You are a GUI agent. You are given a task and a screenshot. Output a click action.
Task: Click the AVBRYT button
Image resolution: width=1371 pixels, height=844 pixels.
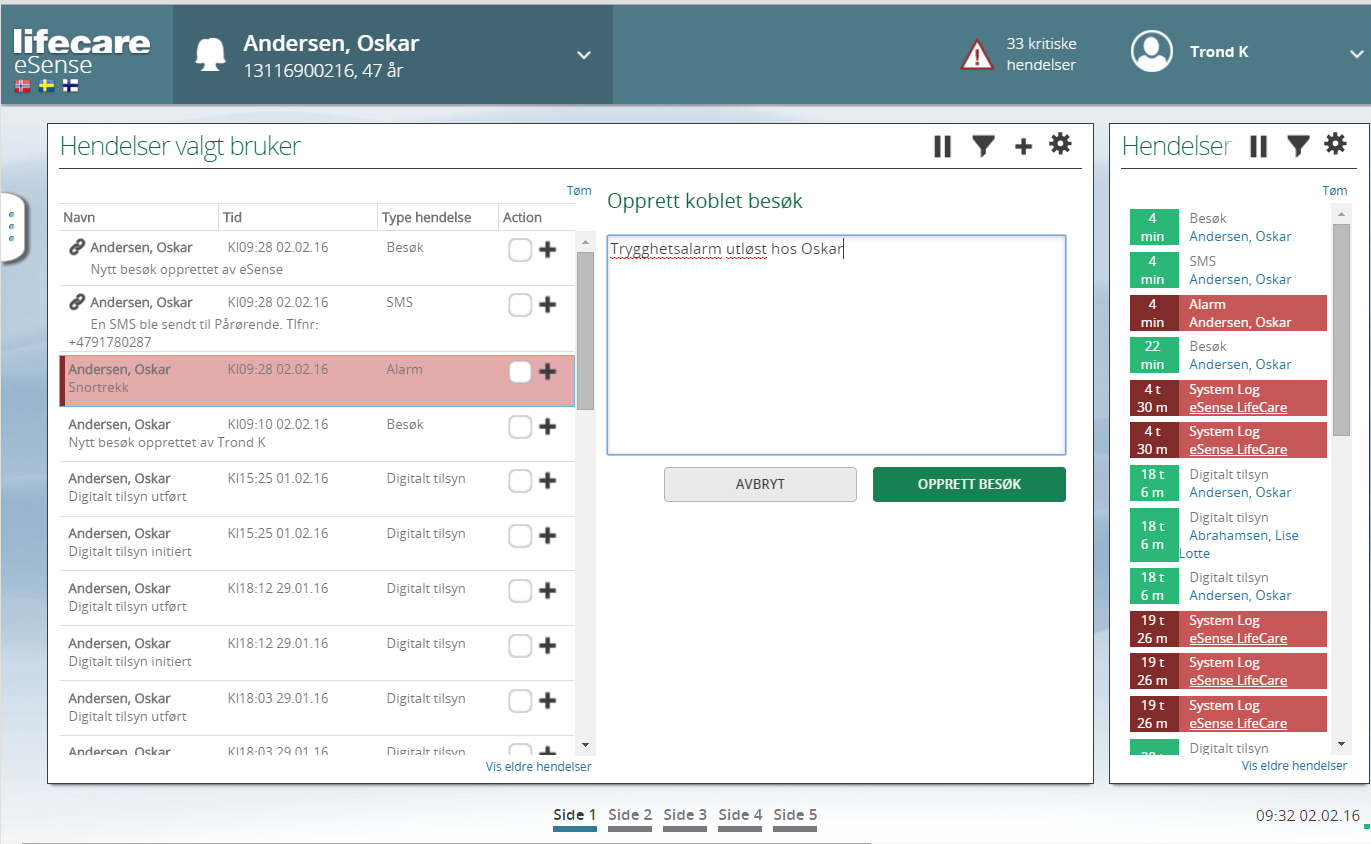(x=760, y=484)
